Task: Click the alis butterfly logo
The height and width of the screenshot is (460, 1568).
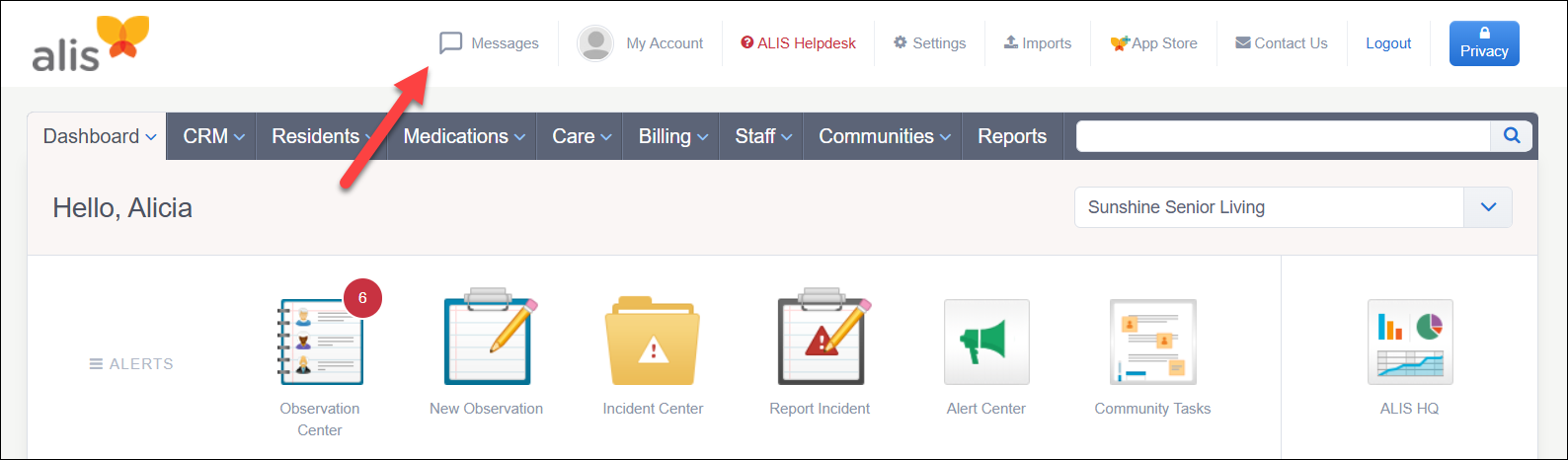Action: [x=91, y=43]
